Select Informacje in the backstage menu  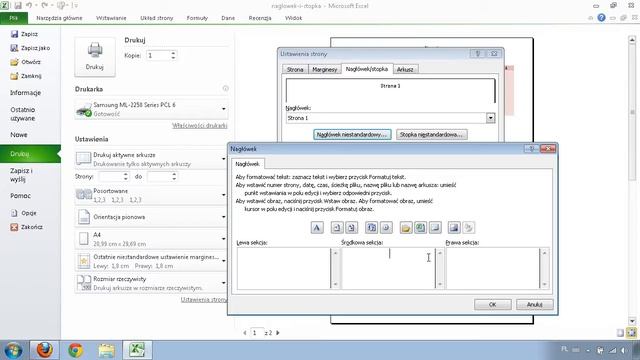pos(25,93)
